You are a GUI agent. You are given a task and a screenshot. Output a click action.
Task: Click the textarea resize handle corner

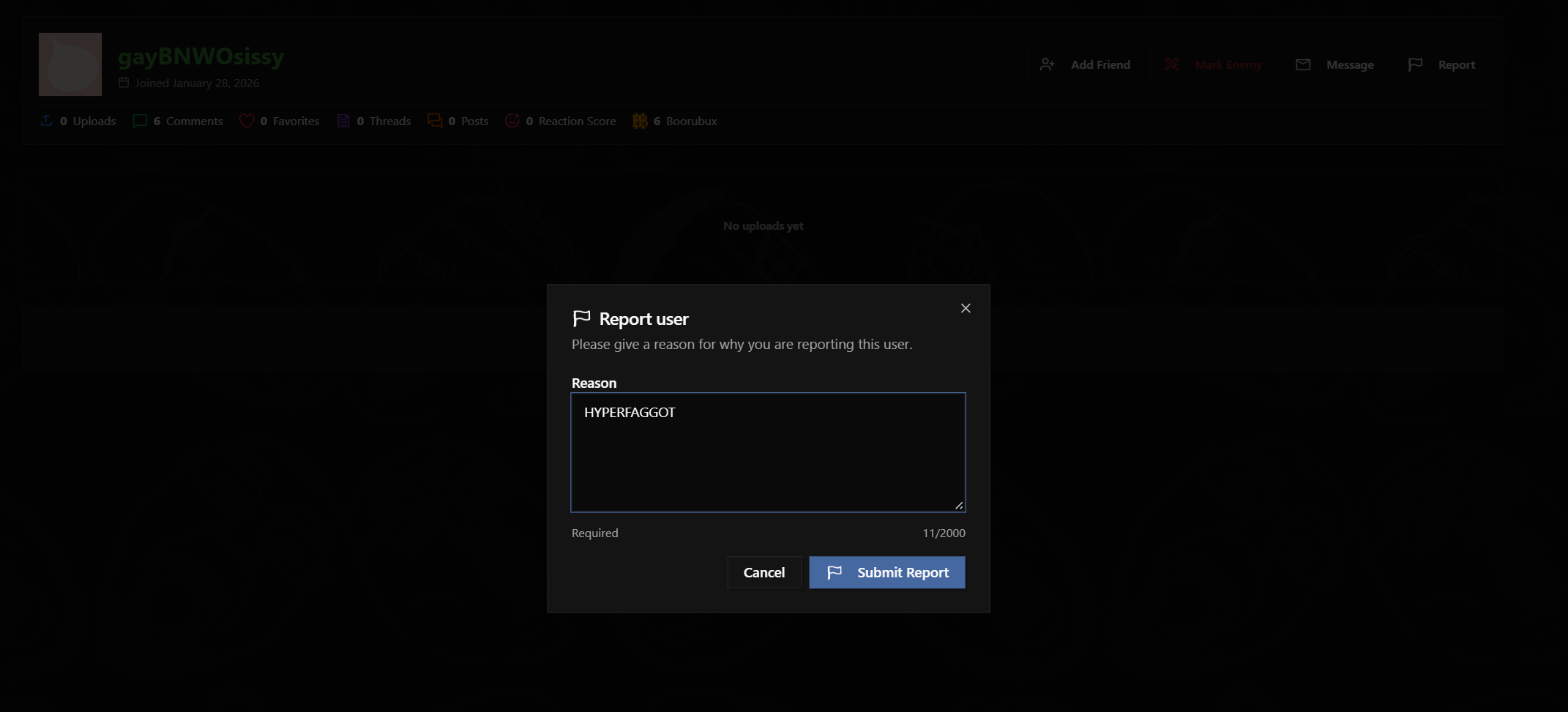coord(958,505)
